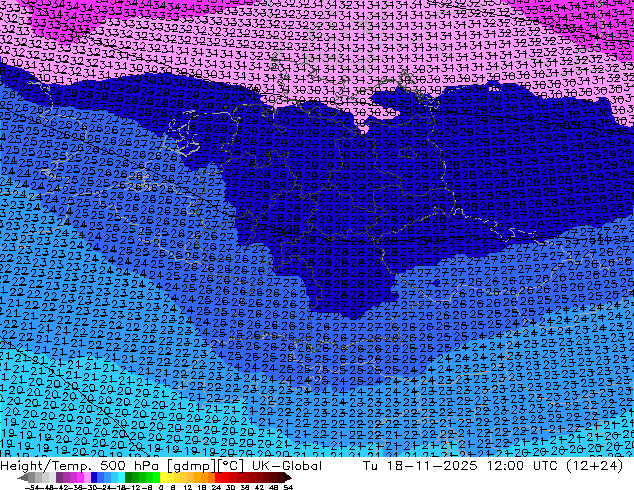Image resolution: width=634 pixels, height=490 pixels.
Task: Click the bright yellow legend swatch above 0
Action: (x=163, y=477)
